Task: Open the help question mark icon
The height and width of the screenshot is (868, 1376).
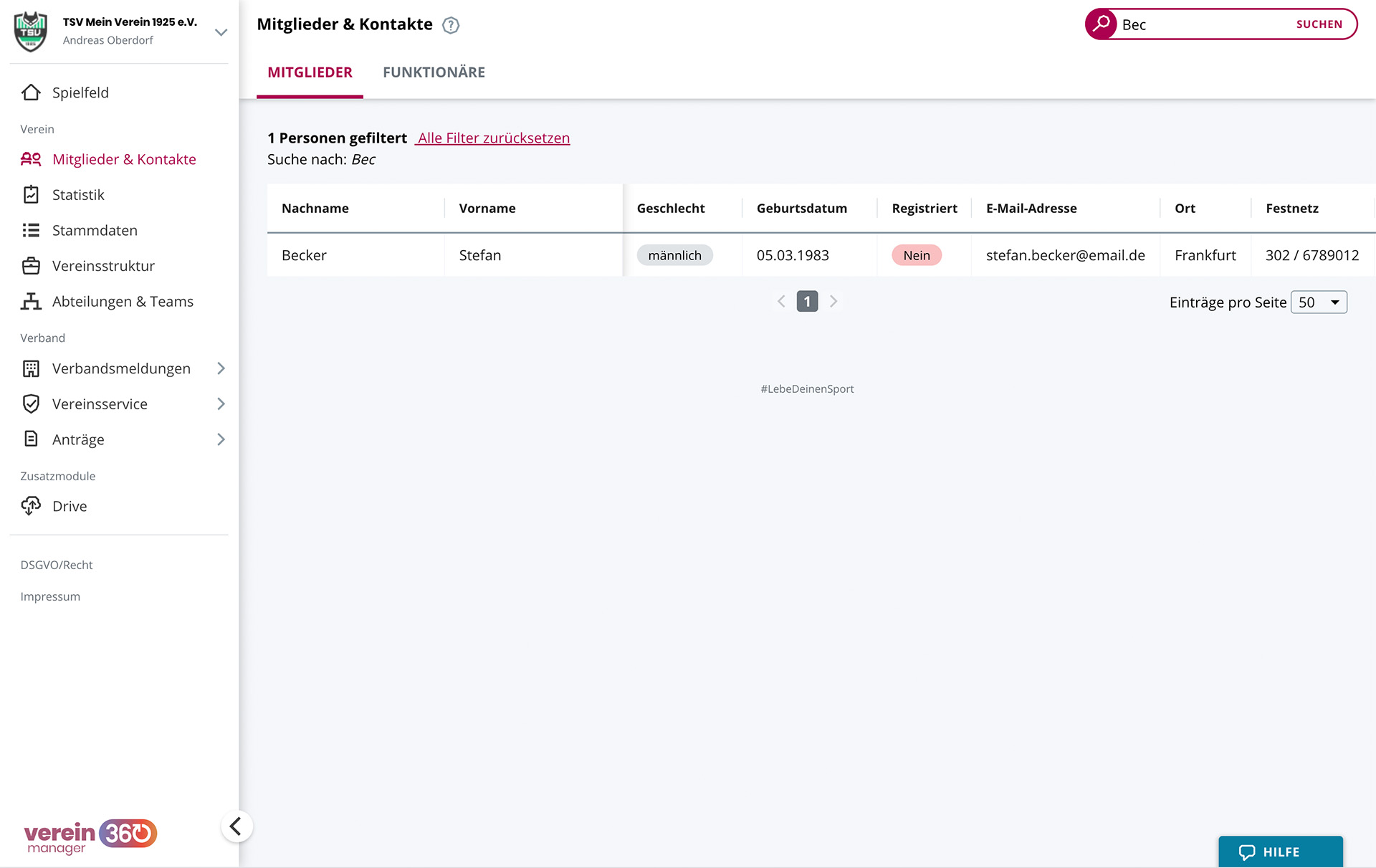Action: [451, 26]
